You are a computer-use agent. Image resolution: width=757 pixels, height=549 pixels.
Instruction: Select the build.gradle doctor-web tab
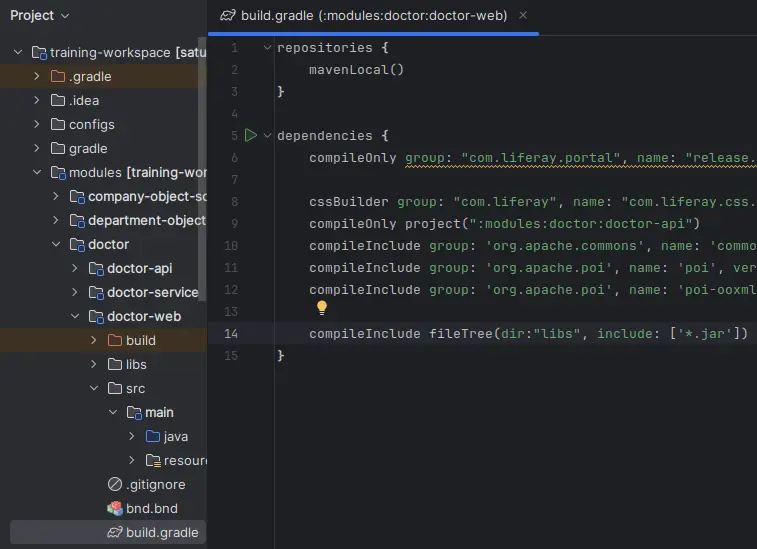click(x=373, y=15)
